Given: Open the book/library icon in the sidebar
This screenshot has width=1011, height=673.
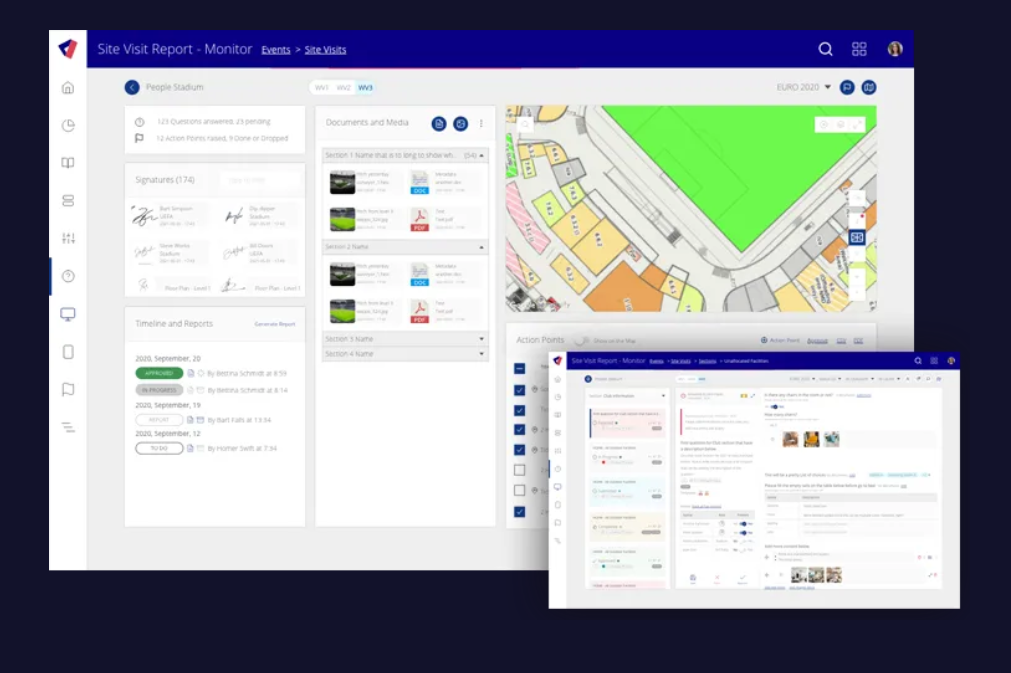Looking at the screenshot, I should coord(66,163).
